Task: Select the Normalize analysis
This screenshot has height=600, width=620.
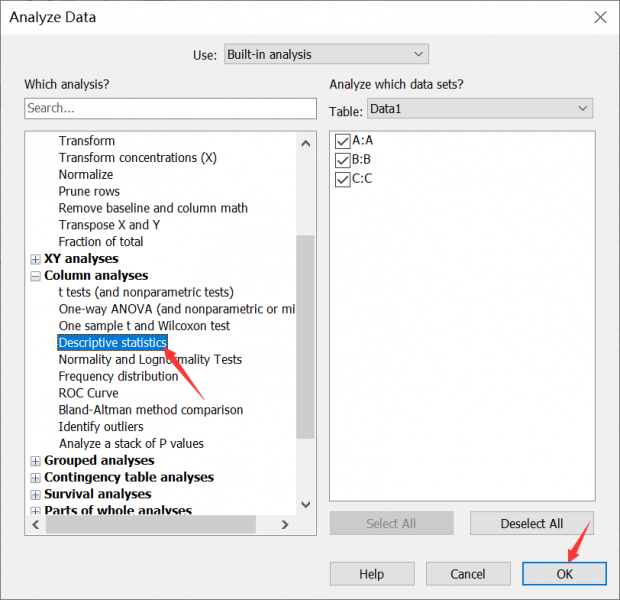Action: [x=86, y=174]
